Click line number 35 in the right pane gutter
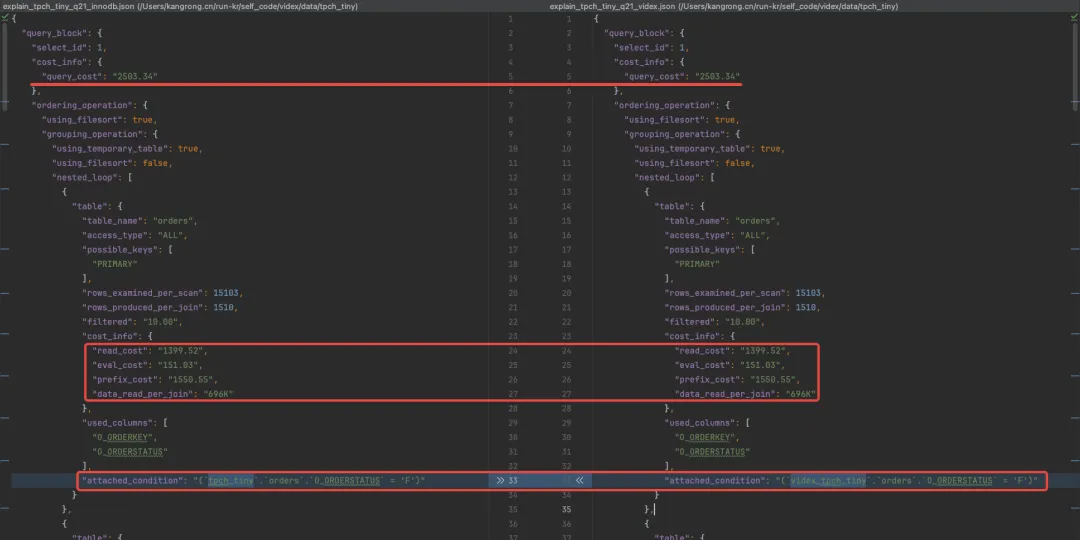The height and width of the screenshot is (540, 1080). pyautogui.click(x=567, y=509)
